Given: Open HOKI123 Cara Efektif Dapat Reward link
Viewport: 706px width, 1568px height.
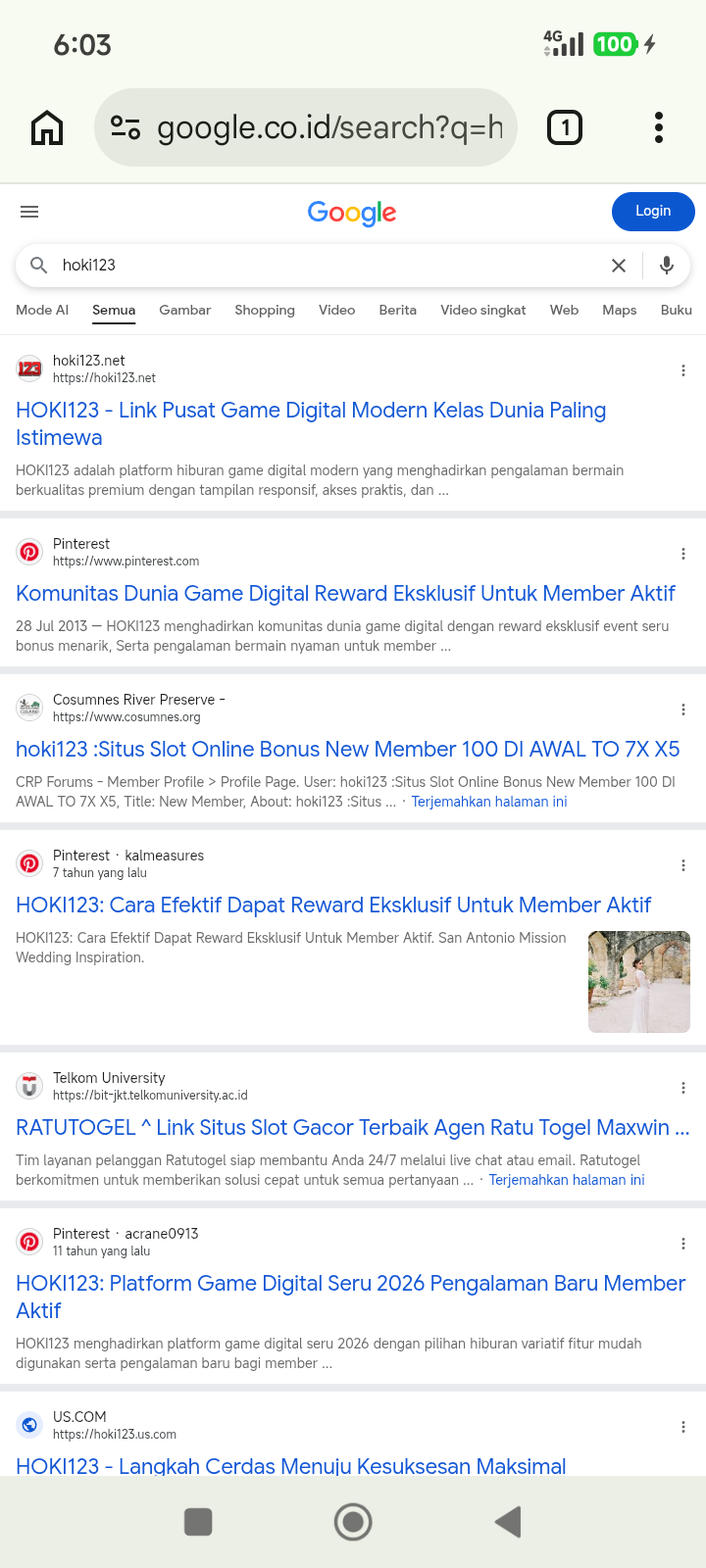Looking at the screenshot, I should tap(333, 905).
